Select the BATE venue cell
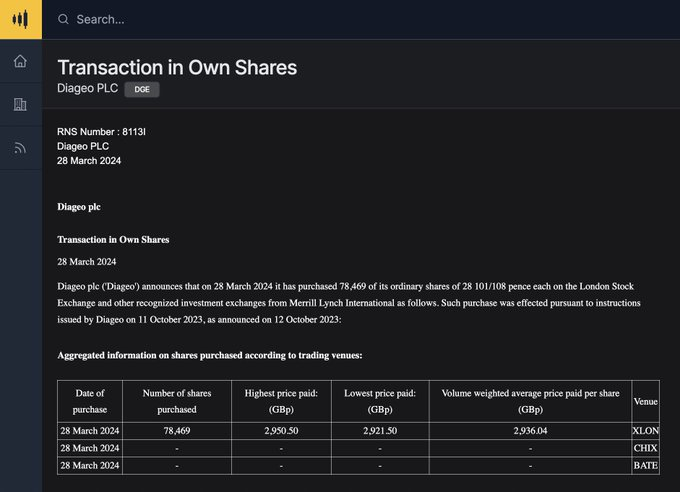Screen dimensions: 680x492 pos(646,466)
